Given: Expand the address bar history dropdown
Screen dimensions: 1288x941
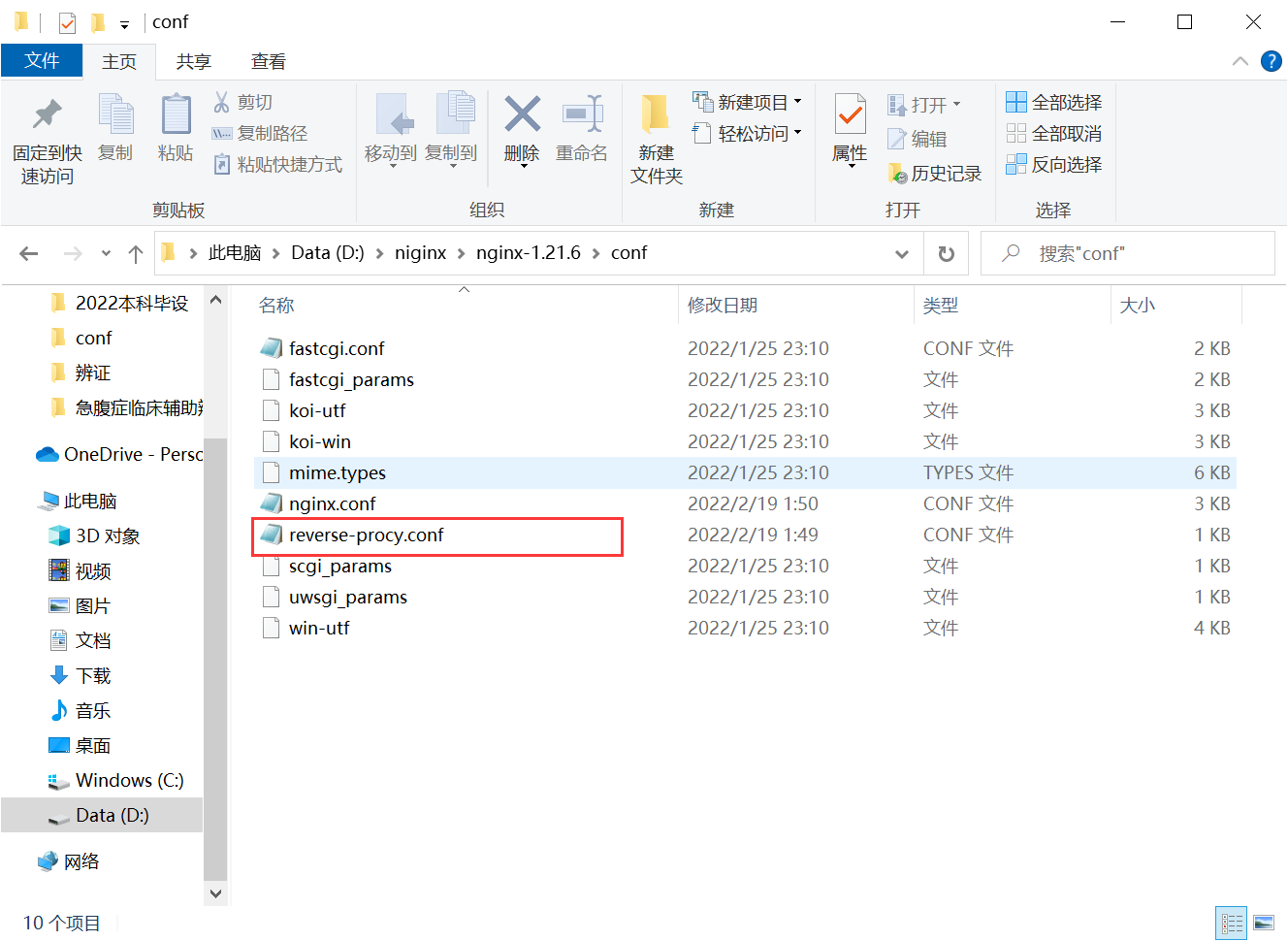Looking at the screenshot, I should tap(902, 253).
